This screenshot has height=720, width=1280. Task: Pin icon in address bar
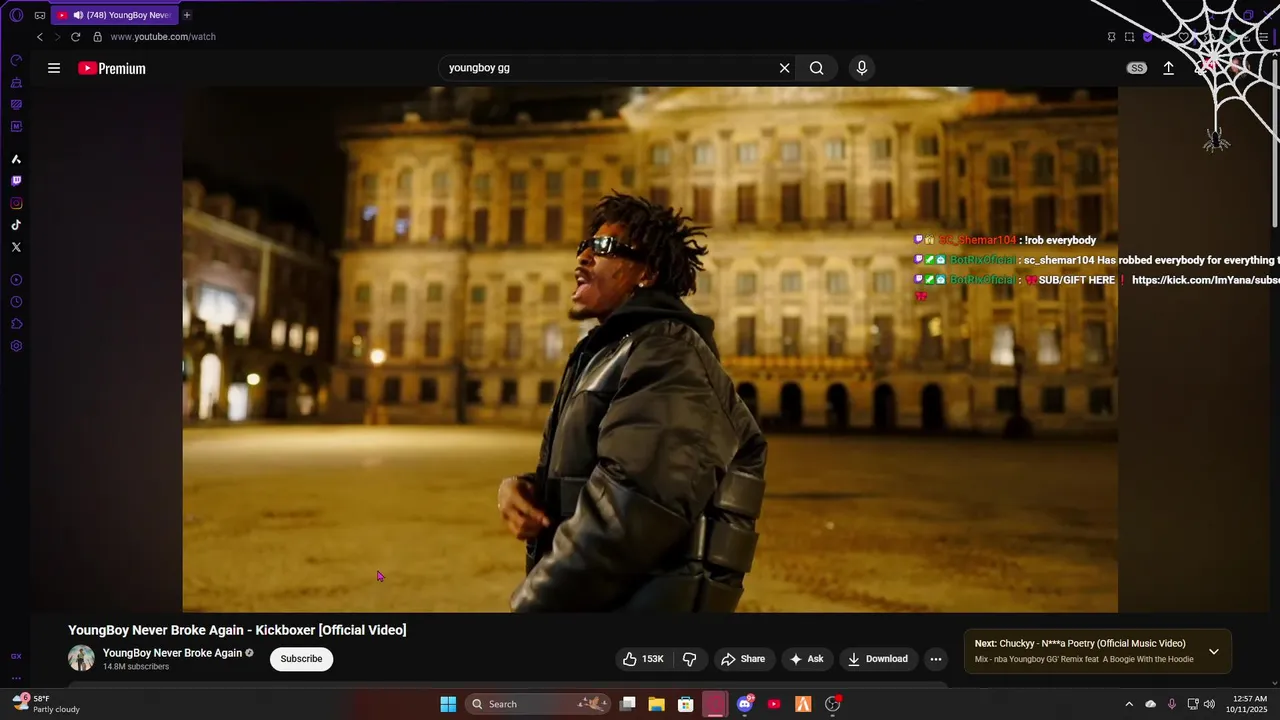tap(1111, 37)
